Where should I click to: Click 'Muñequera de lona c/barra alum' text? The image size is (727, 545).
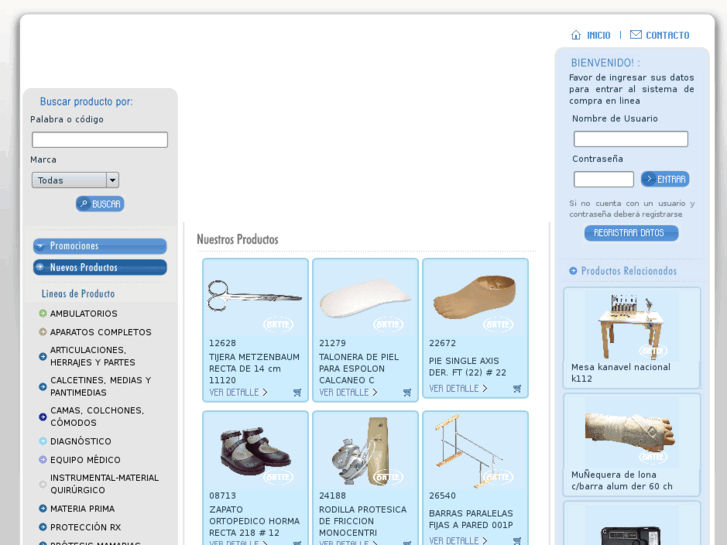tap(621, 480)
